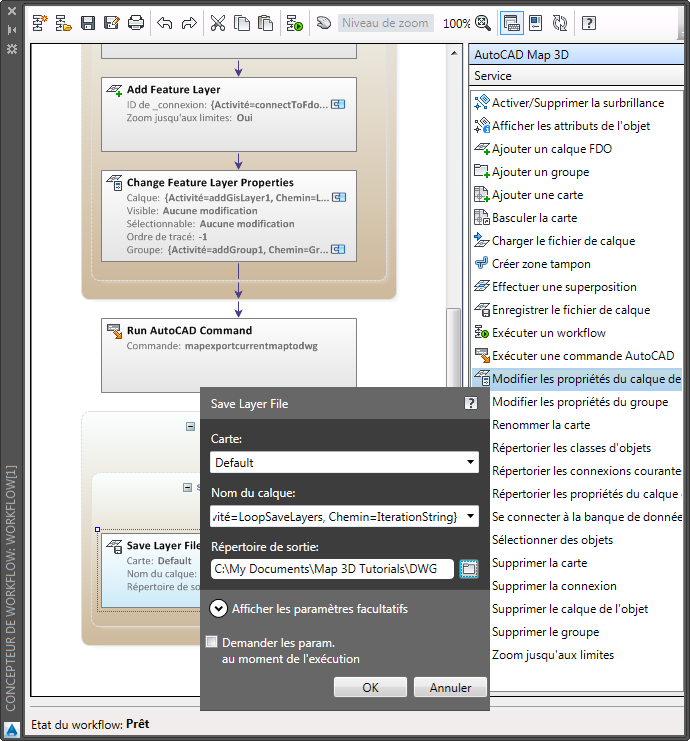Collapse the inner sequence with the minus box
The width and height of the screenshot is (690, 741).
188,487
